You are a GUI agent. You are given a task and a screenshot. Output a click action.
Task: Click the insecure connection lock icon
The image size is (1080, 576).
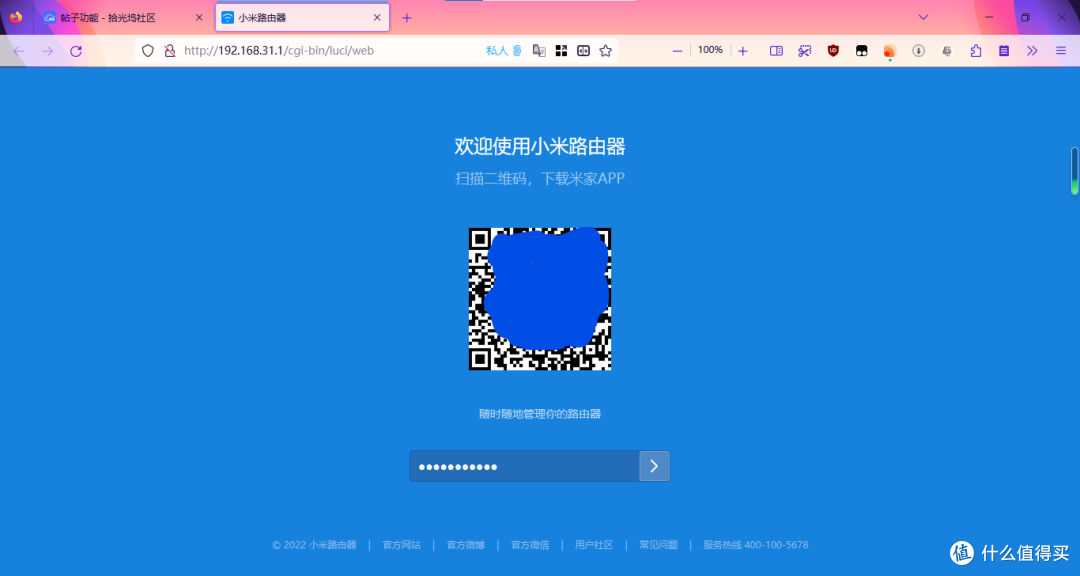tap(169, 50)
